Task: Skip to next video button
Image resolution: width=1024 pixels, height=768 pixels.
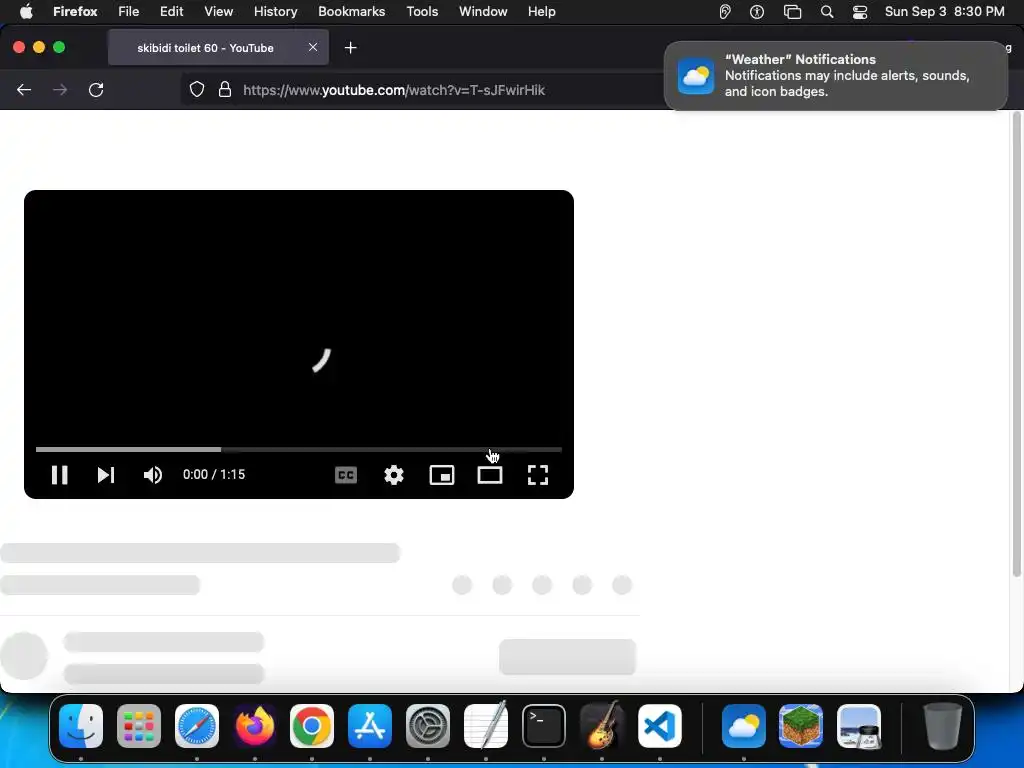Action: coord(106,475)
